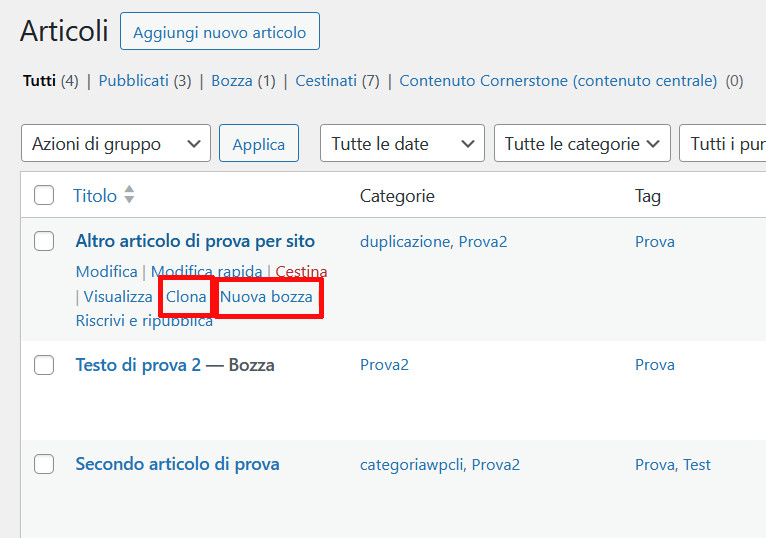Click Prova tag in Altro articolo row
766x538 pixels.
point(655,241)
